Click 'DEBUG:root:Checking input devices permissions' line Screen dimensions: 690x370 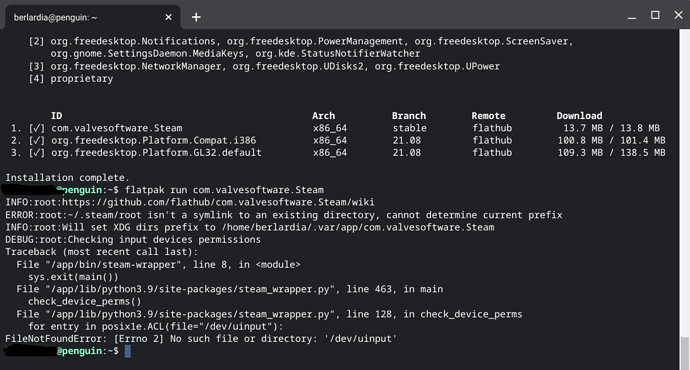(x=133, y=239)
